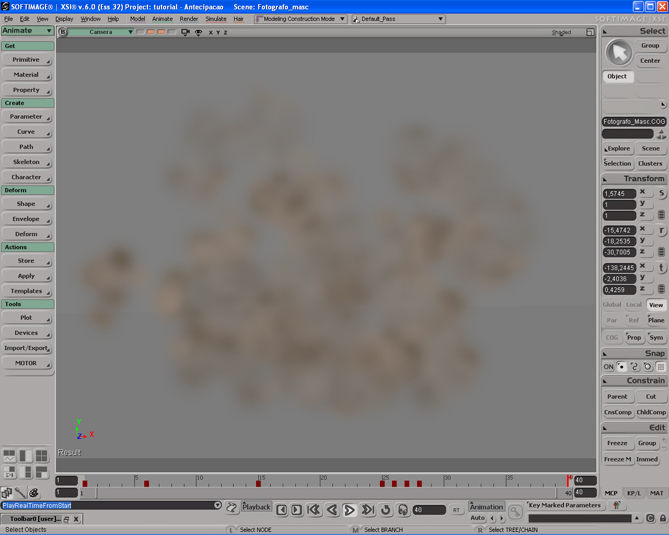Click the Freeze button in Edit panel

click(617, 443)
